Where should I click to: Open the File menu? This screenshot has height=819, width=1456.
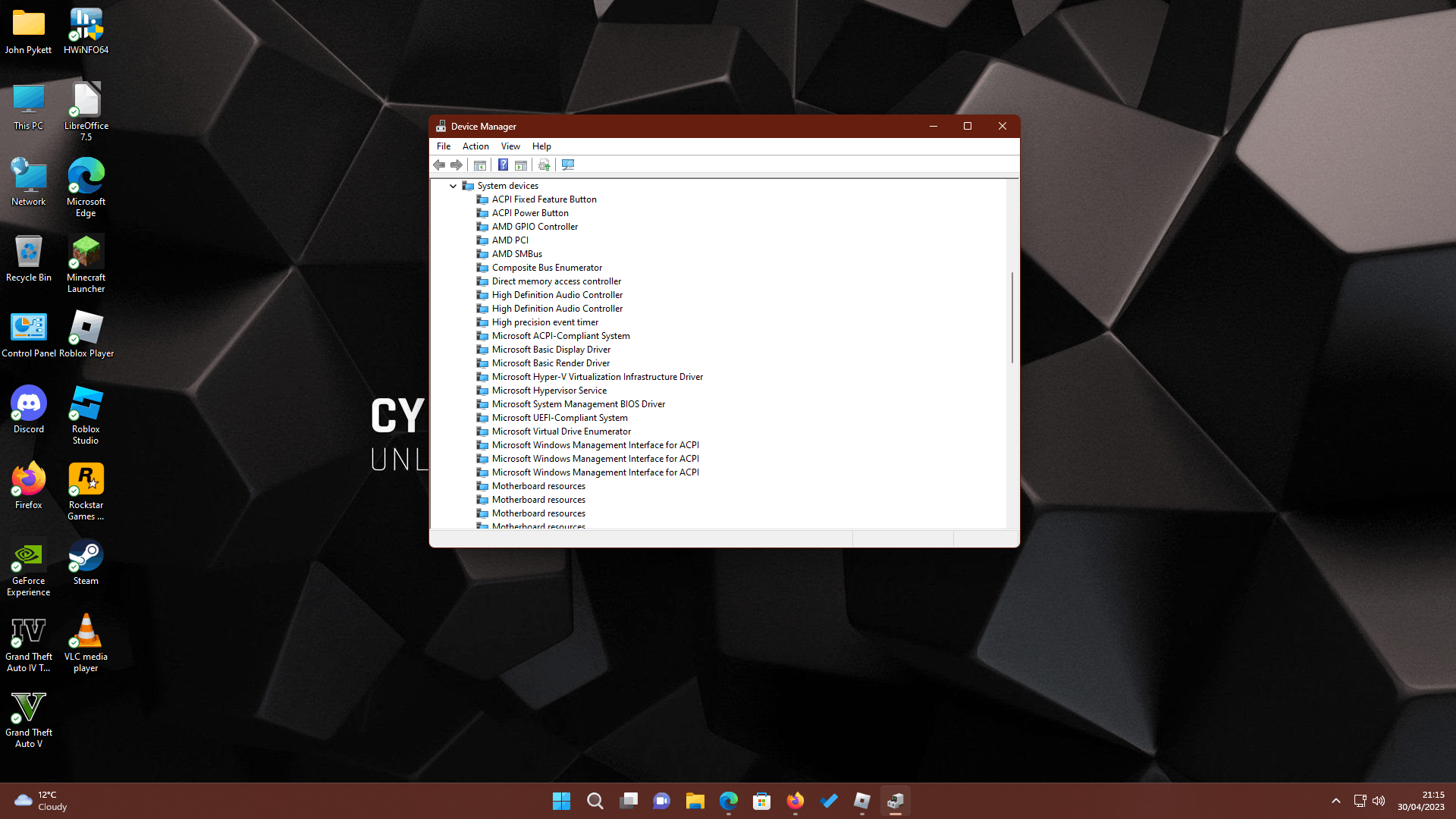444,146
